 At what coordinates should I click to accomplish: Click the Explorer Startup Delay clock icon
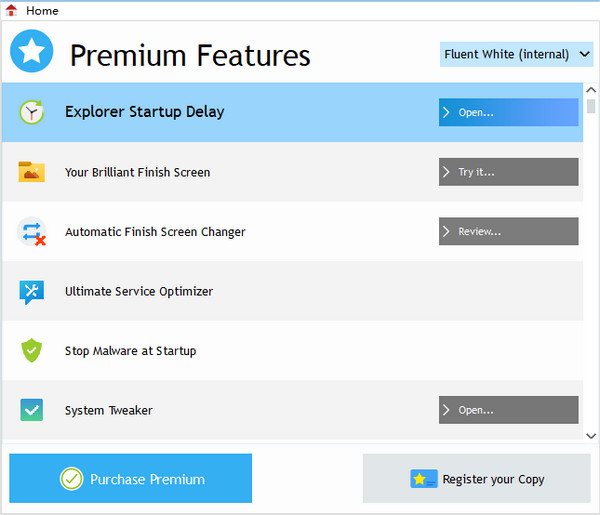click(x=31, y=112)
